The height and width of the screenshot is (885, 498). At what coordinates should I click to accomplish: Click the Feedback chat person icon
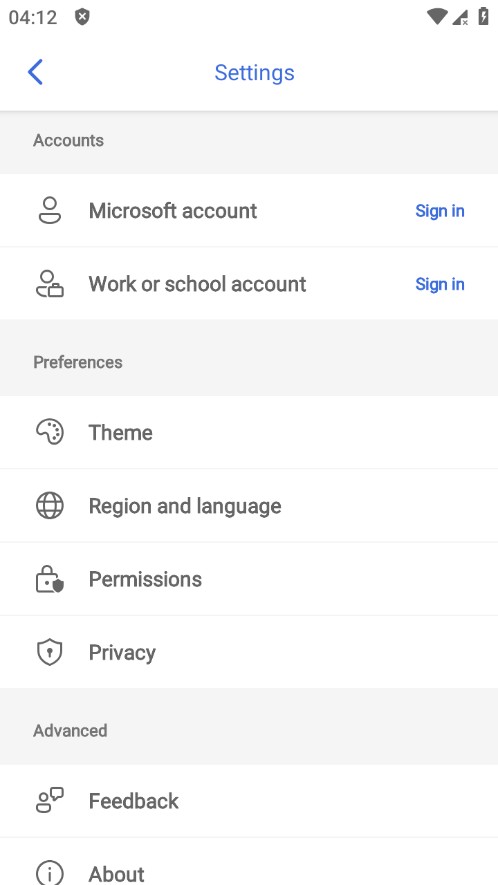pyautogui.click(x=50, y=800)
